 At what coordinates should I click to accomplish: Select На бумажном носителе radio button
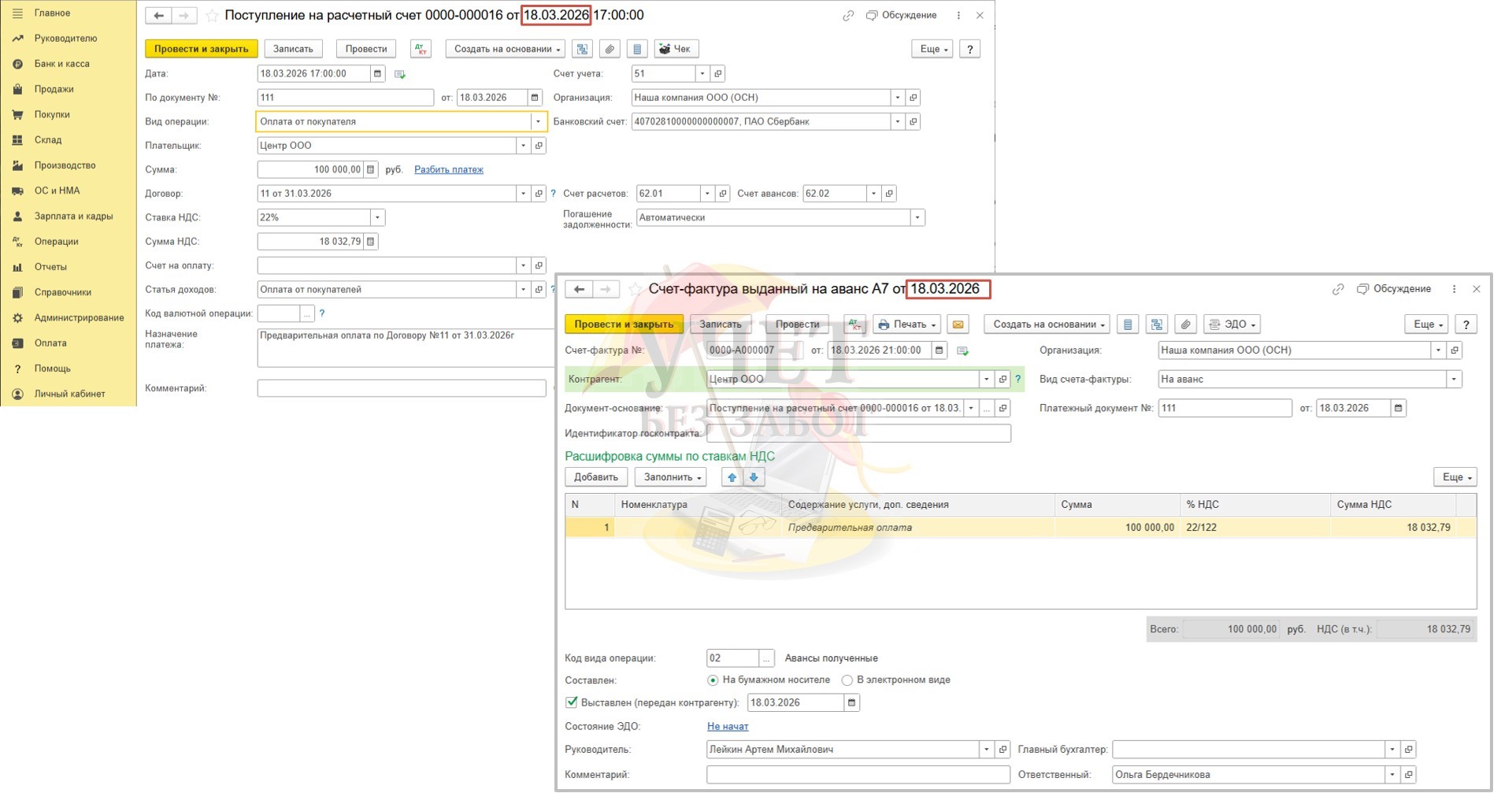713,680
